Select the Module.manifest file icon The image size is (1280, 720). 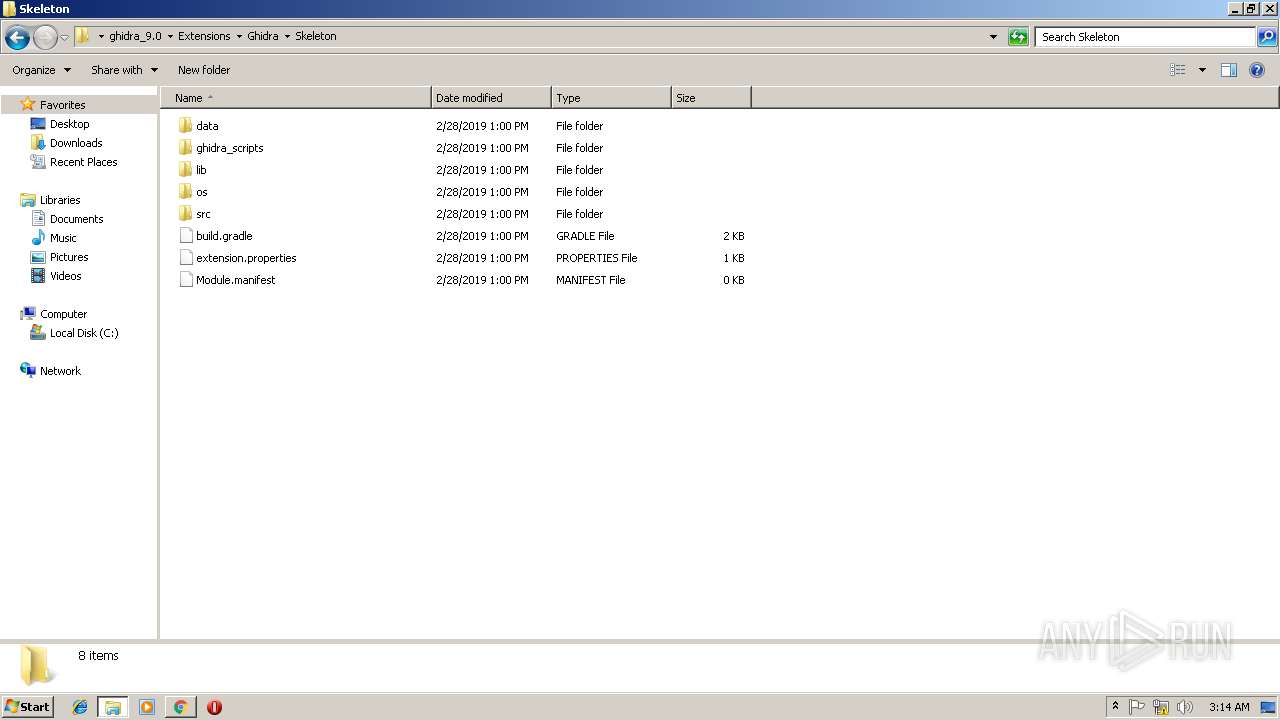(185, 280)
